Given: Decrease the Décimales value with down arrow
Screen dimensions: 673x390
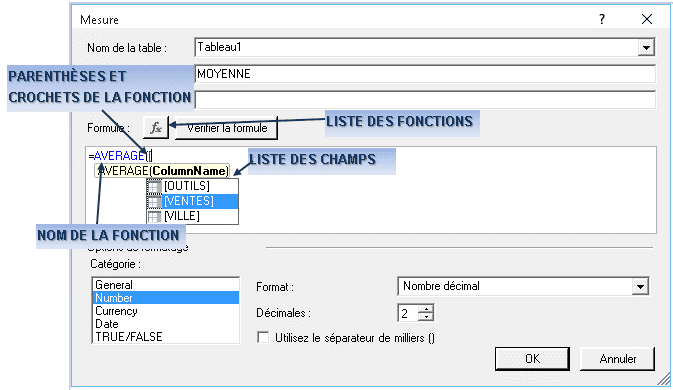Looking at the screenshot, I should pyautogui.click(x=426, y=317).
